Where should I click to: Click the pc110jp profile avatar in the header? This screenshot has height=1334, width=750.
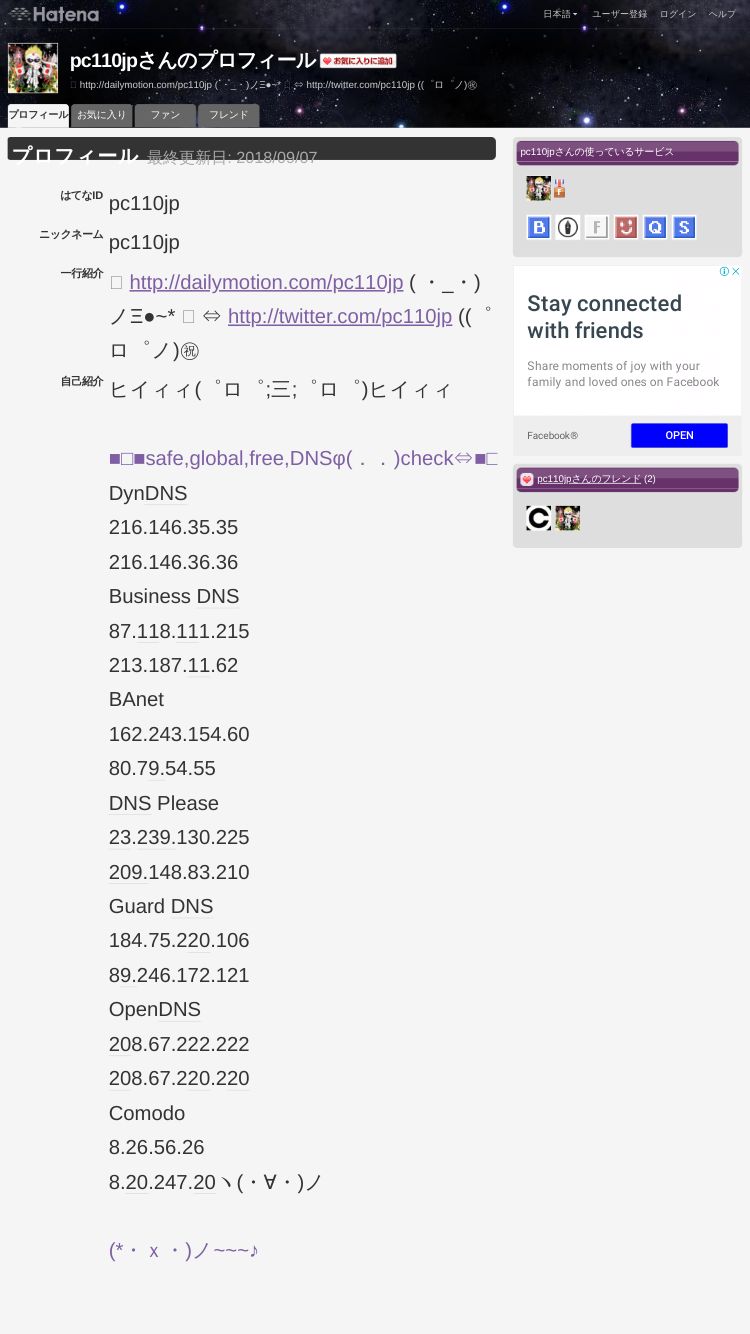tap(33, 68)
